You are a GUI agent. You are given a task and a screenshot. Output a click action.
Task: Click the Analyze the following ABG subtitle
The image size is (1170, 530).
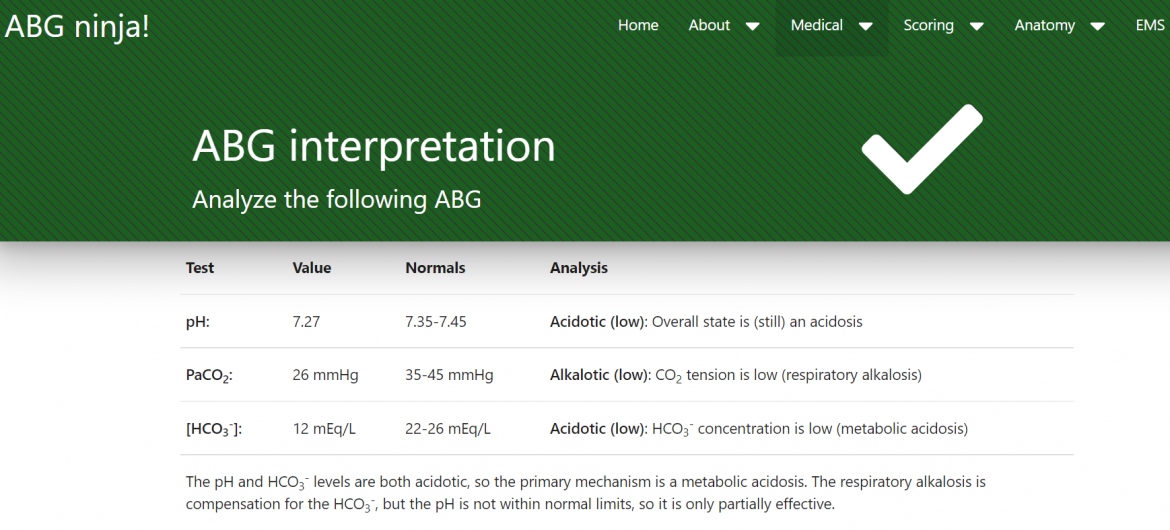pos(336,200)
